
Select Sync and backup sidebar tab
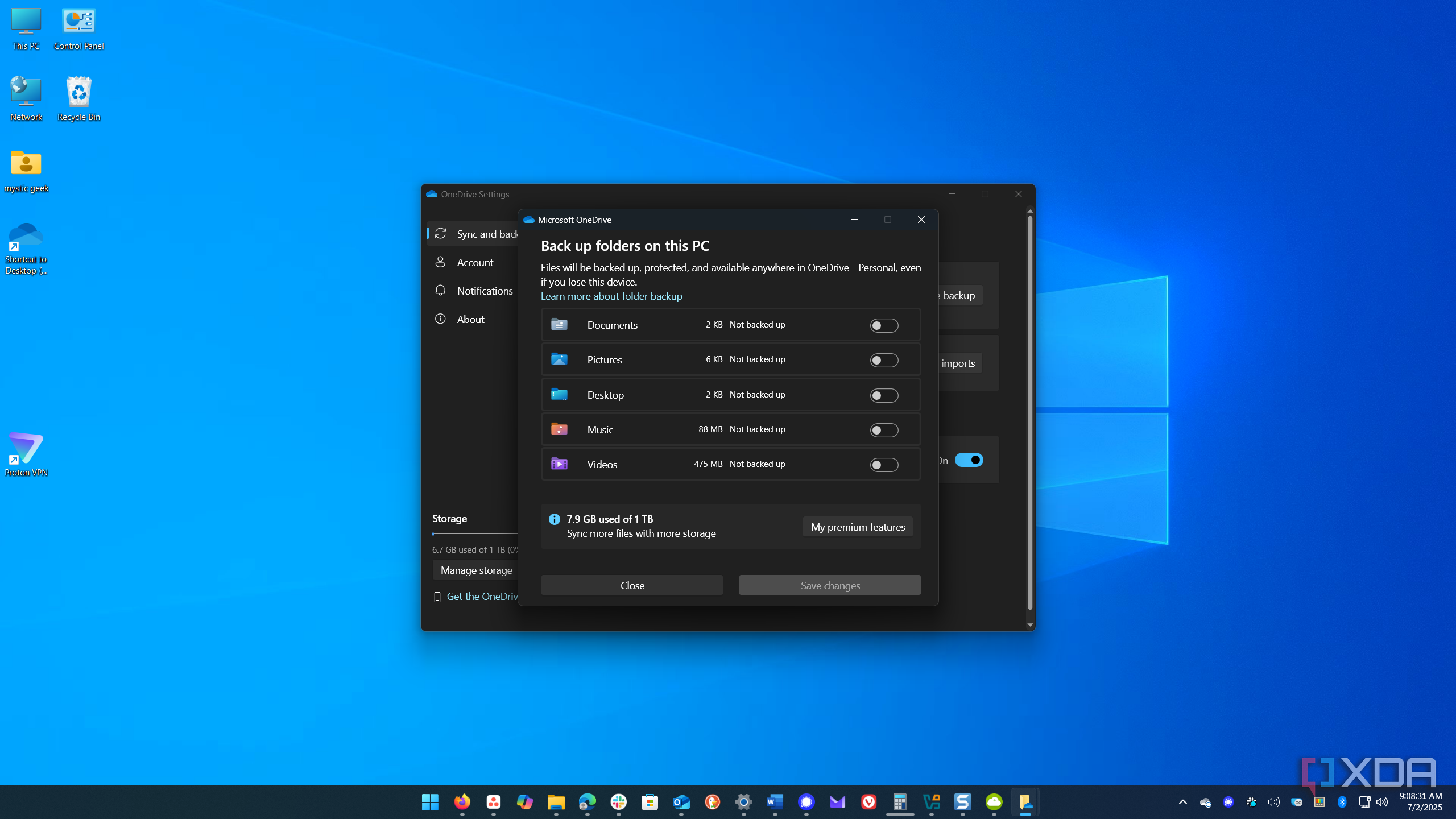pyautogui.click(x=473, y=234)
